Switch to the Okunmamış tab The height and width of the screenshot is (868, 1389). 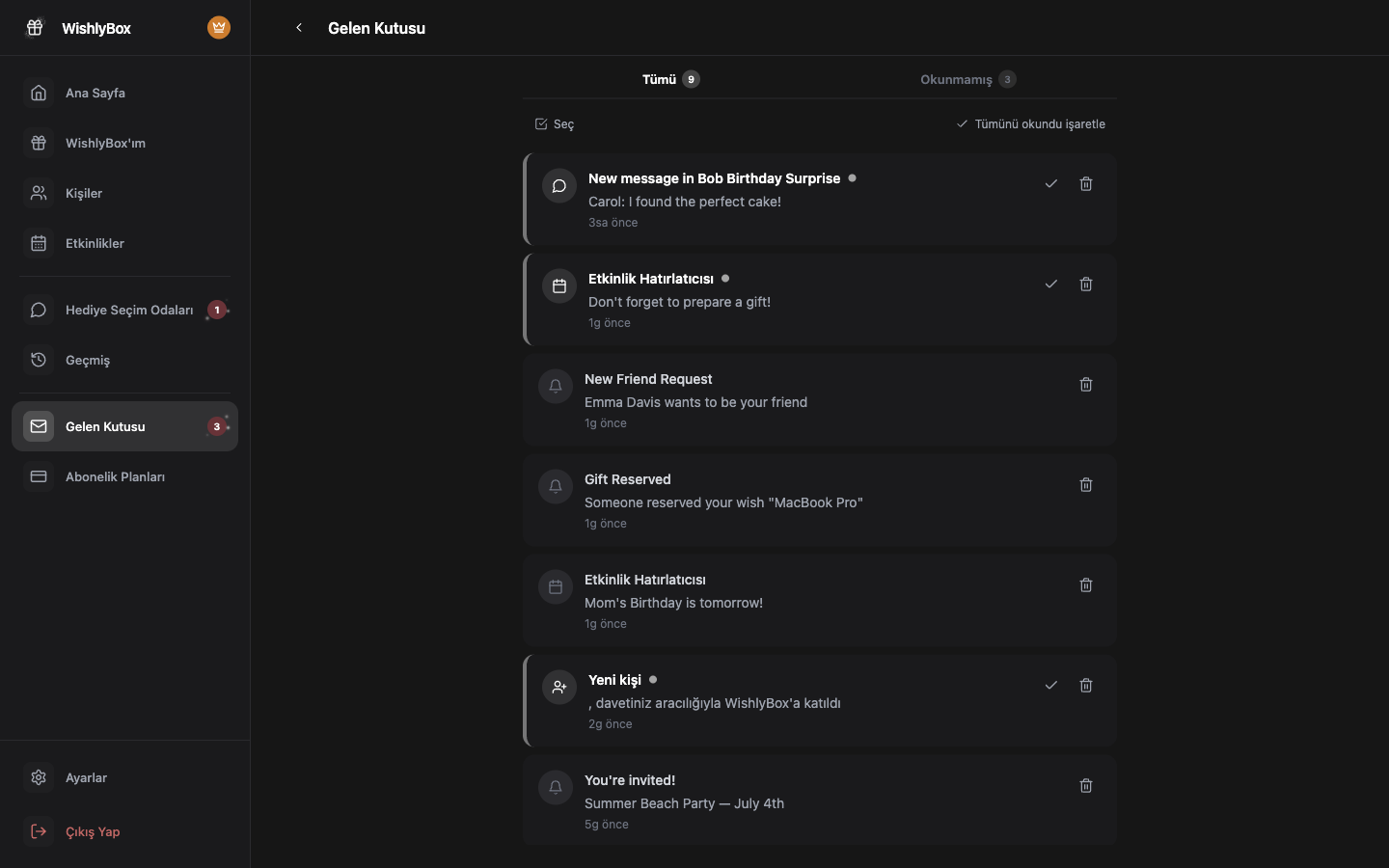pyautogui.click(x=967, y=79)
